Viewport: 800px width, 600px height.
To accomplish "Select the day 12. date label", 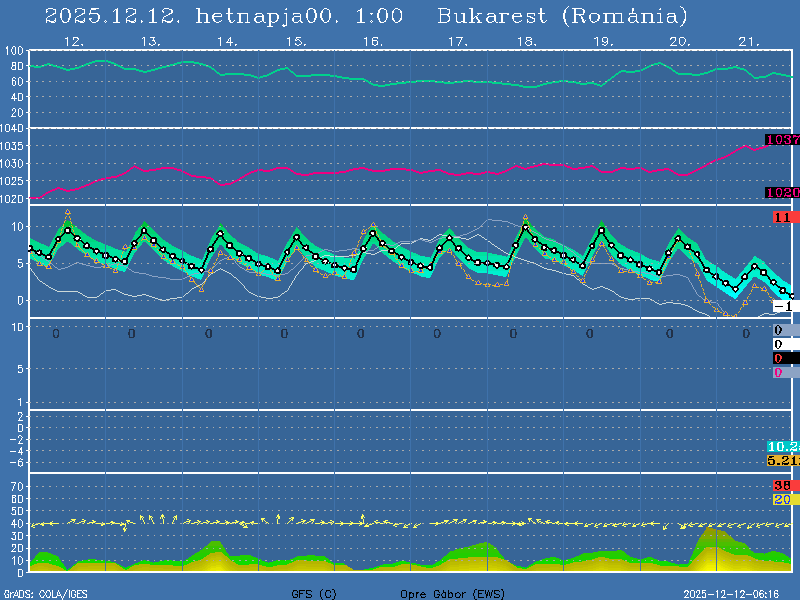I will pyautogui.click(x=73, y=41).
